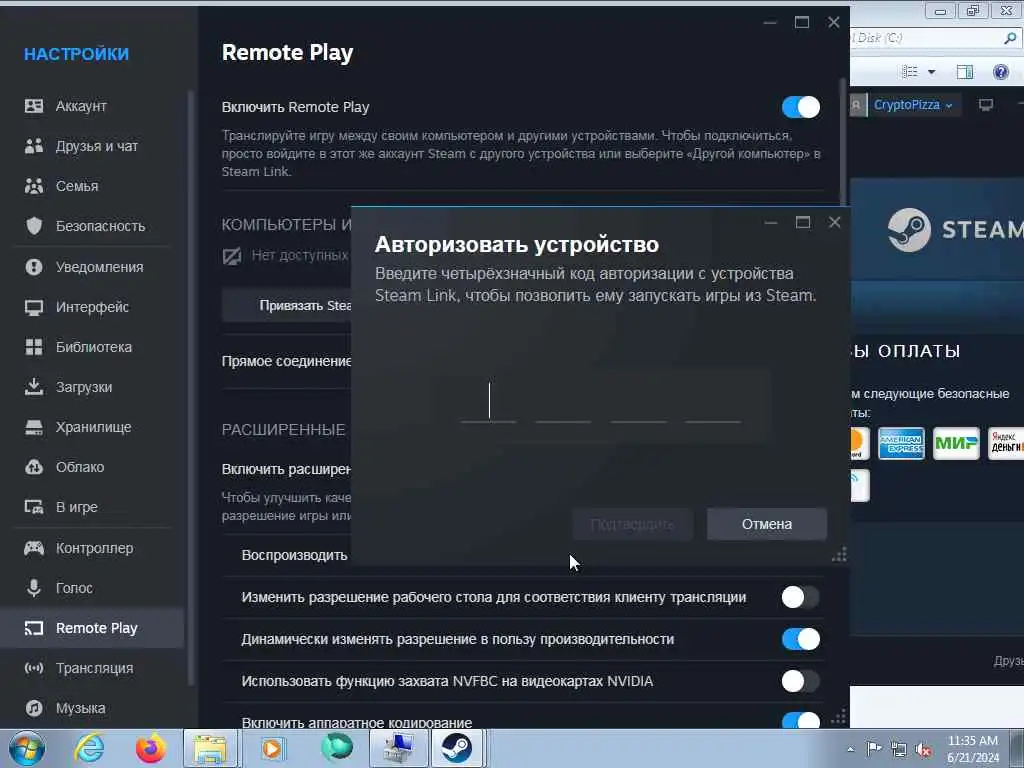
Task: Expand the Explorer view options dropdown arrow
Action: 932,72
